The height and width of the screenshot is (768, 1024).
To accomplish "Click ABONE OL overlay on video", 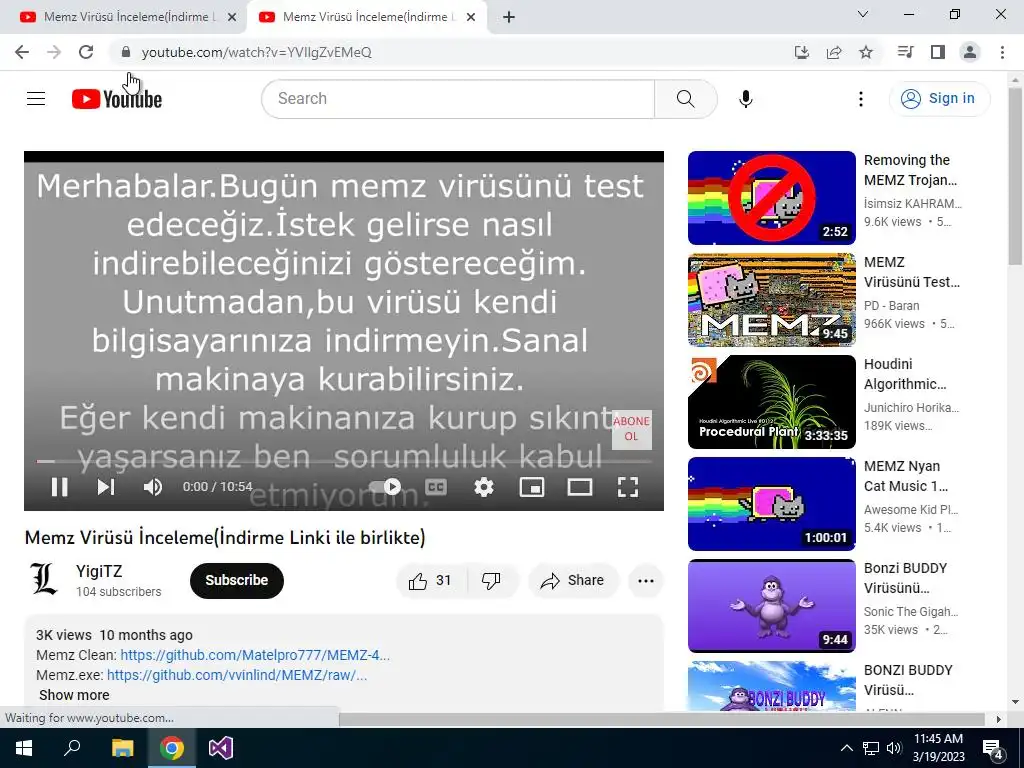I will (631, 429).
